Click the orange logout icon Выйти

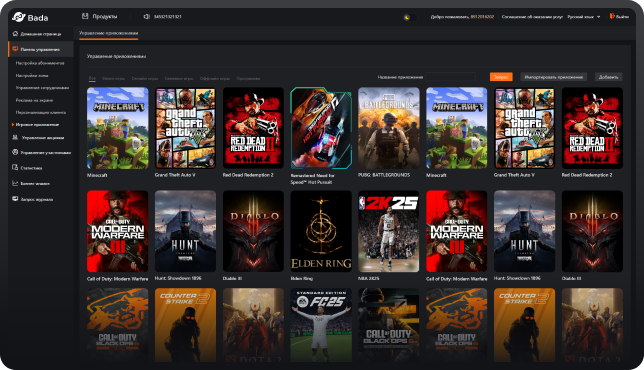[x=612, y=16]
